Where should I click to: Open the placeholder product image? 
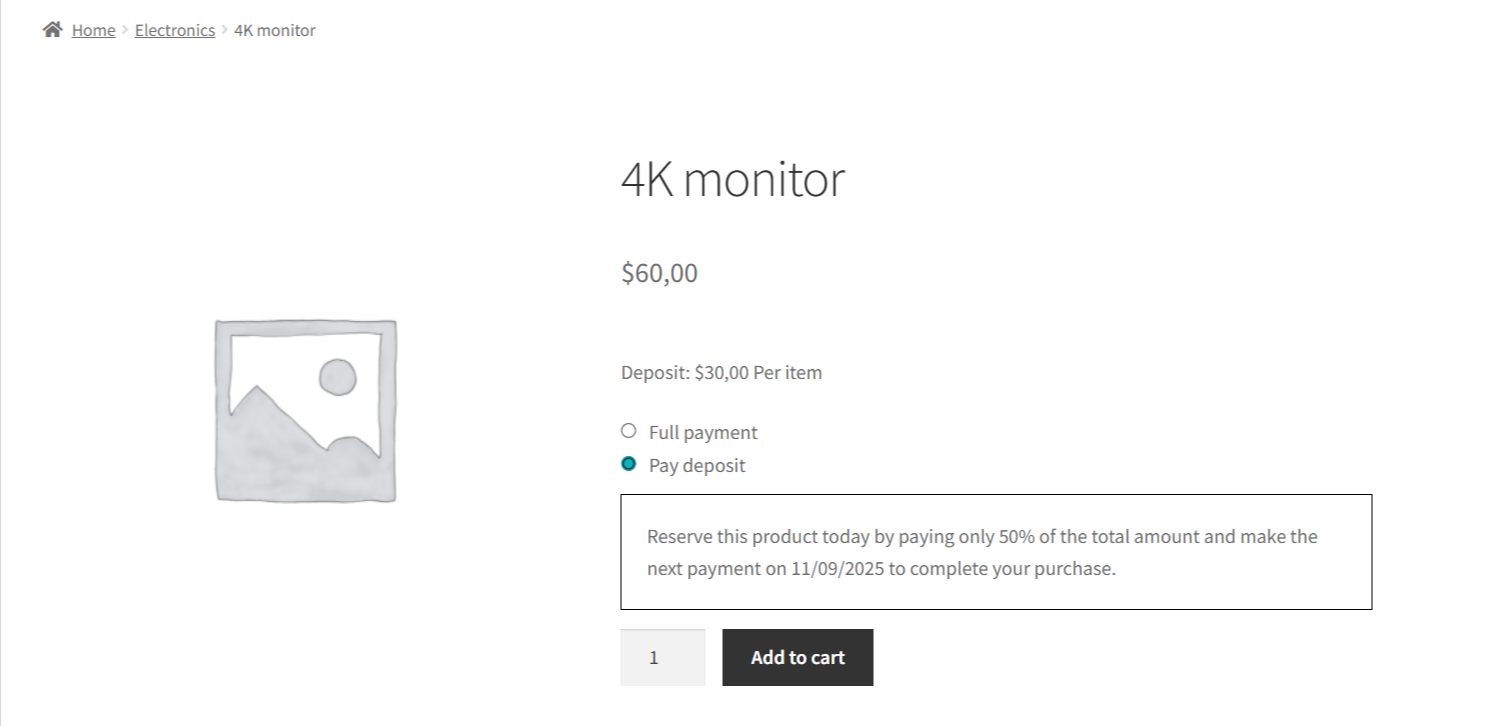coord(305,410)
